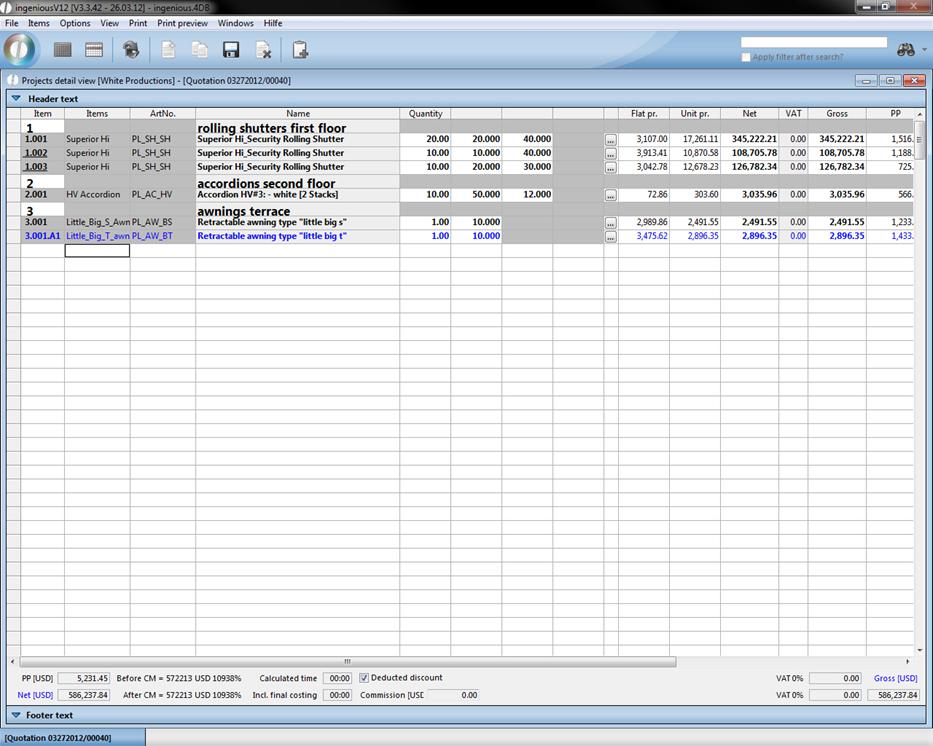Image resolution: width=933 pixels, height=746 pixels.
Task: Expand the Footer text section
Action: tap(16, 715)
